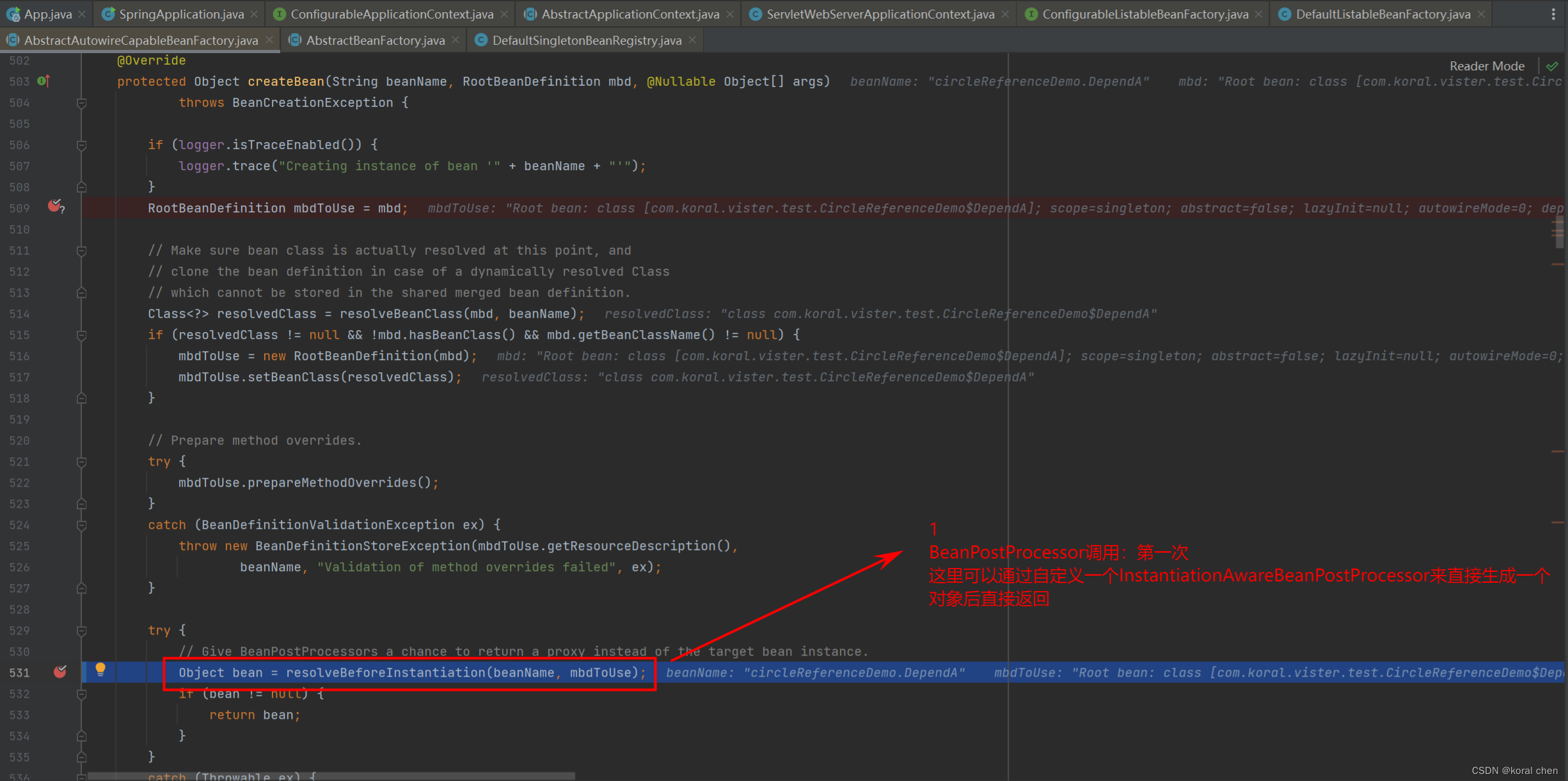Select the AbstractAutowireCapableBeanFactory.java tab
1568x781 pixels.
pyautogui.click(x=141, y=40)
